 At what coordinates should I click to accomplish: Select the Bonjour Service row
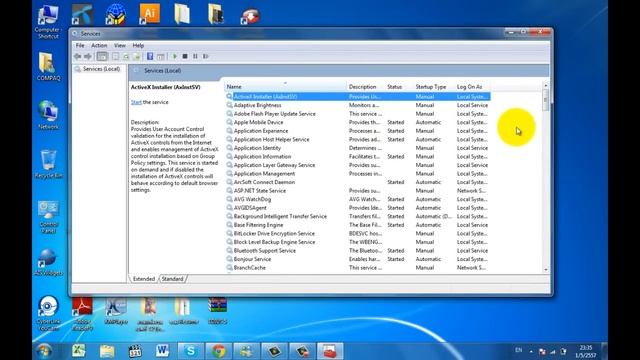point(358,260)
